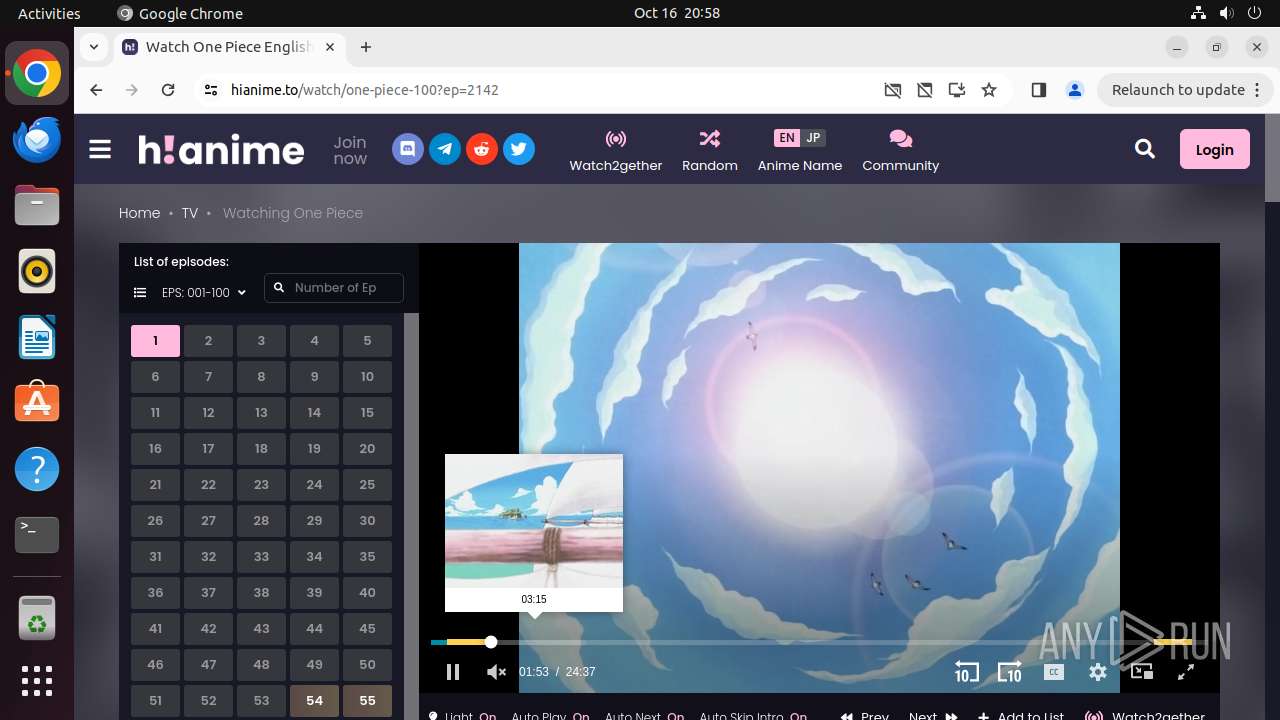
Task: Enter fullscreen video mode
Action: (x=1186, y=672)
